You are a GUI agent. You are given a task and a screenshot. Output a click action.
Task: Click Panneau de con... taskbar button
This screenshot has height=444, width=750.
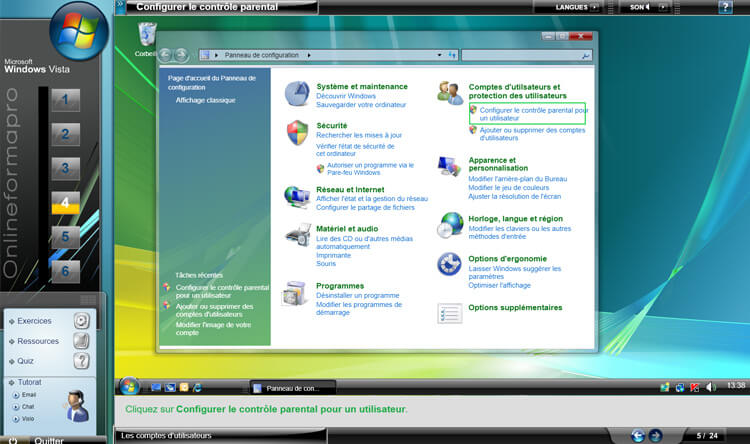(292, 388)
